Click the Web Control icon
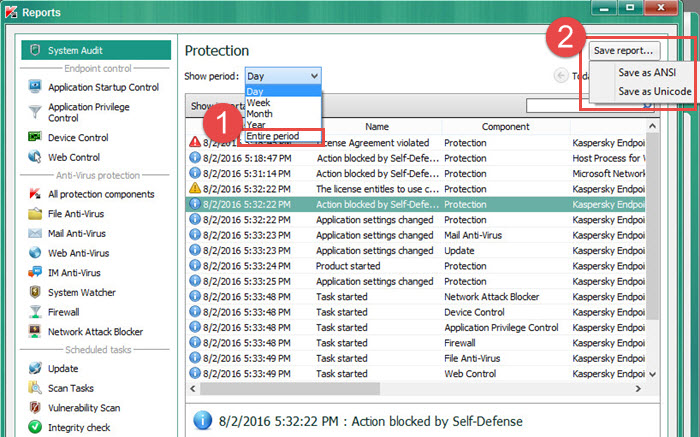Screen dimensions: 700x437 35,157
